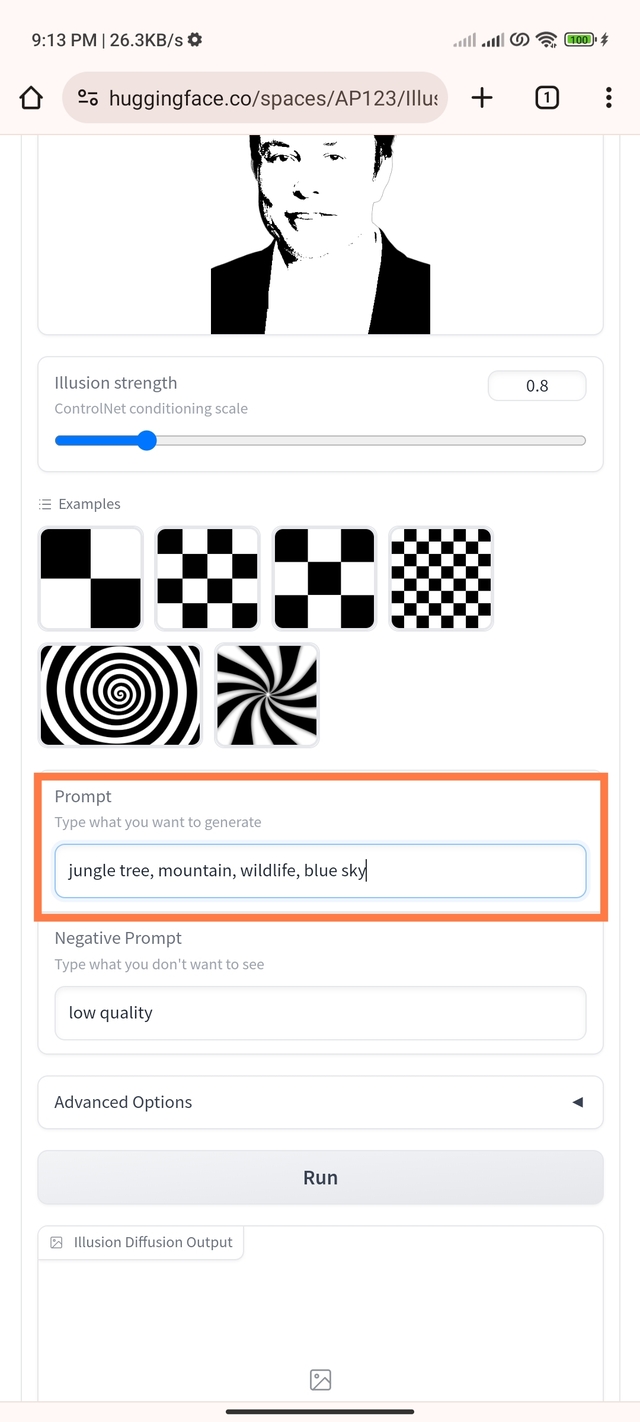
Task: Open a new tab with plus icon
Action: point(482,97)
